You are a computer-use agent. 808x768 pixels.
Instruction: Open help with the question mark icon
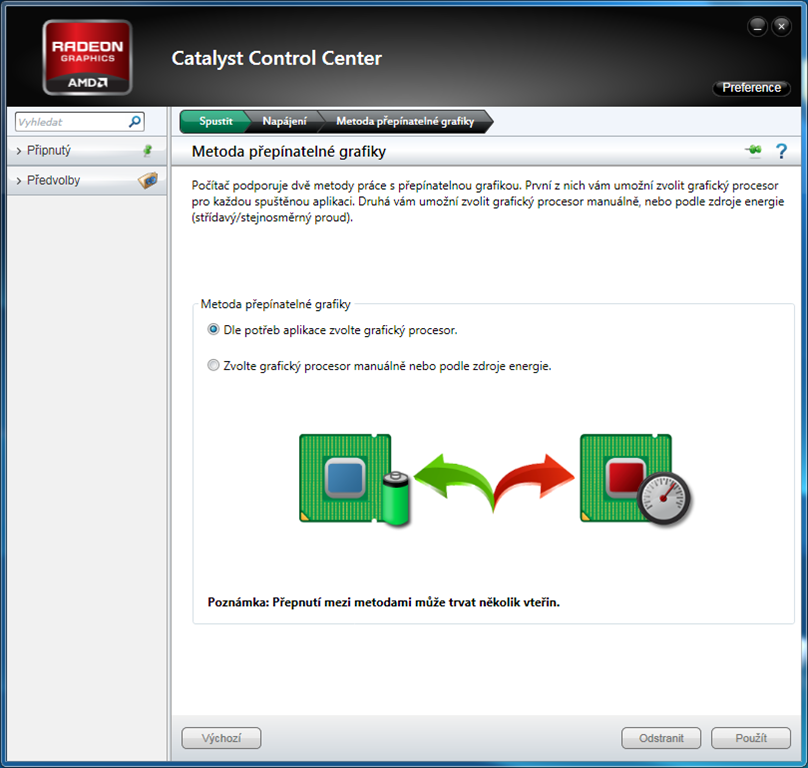point(781,151)
